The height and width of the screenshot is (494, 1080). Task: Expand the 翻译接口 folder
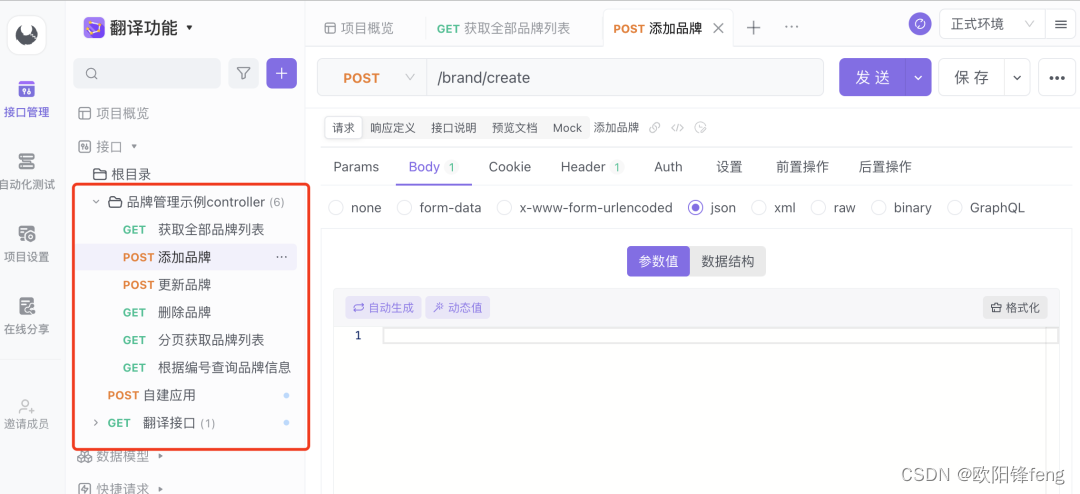96,422
